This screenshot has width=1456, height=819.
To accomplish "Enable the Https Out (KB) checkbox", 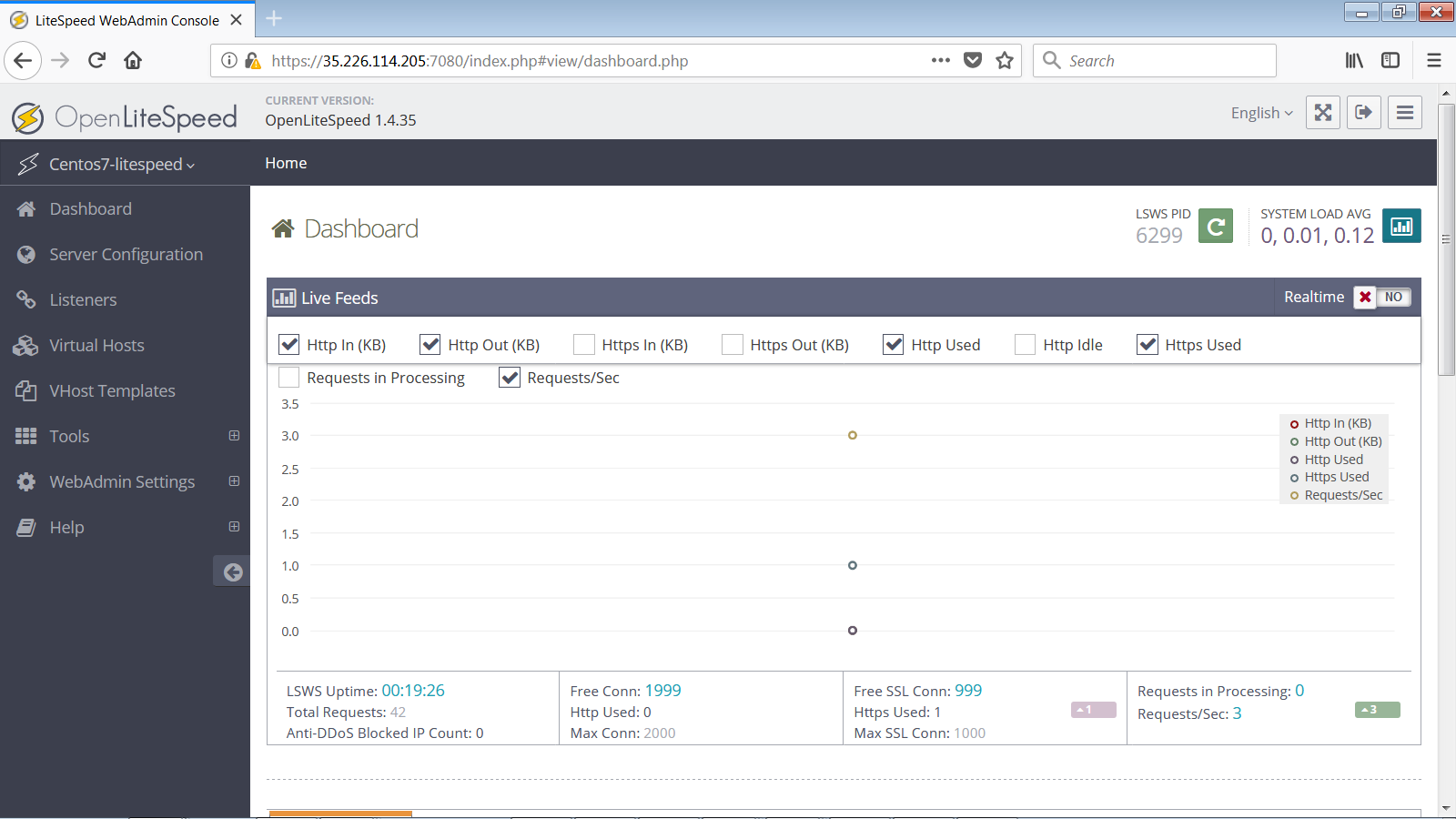I will 732,345.
